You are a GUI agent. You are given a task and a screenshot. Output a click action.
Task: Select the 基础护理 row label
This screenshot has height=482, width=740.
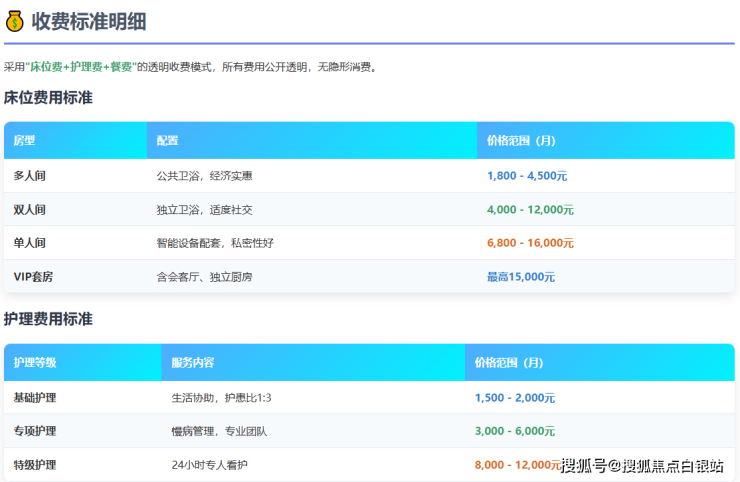pos(35,398)
